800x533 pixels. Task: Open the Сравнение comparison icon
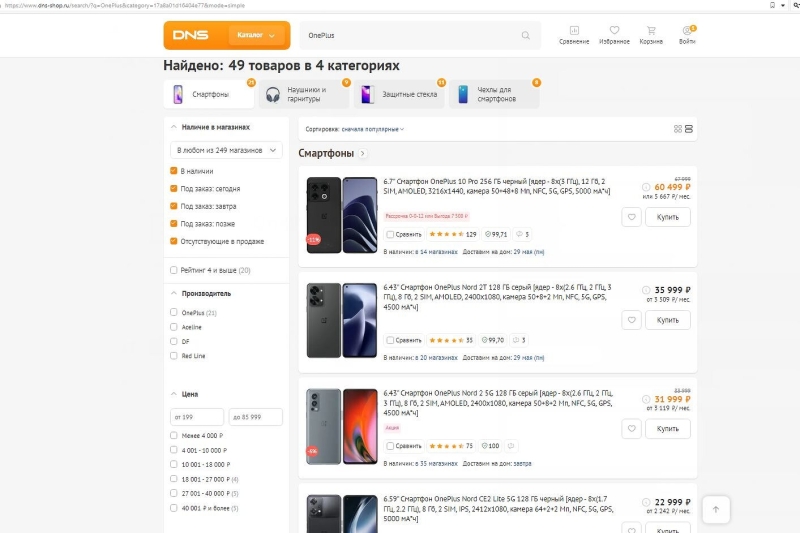tap(574, 35)
